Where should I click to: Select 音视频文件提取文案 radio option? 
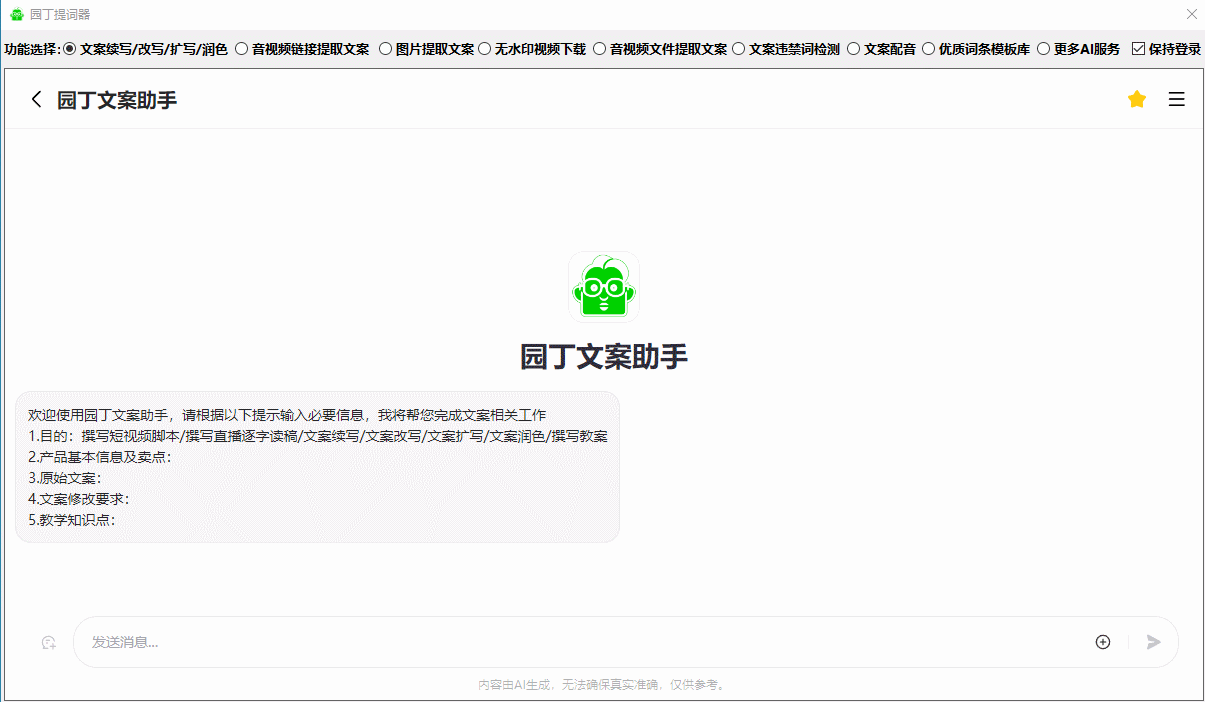coord(600,49)
